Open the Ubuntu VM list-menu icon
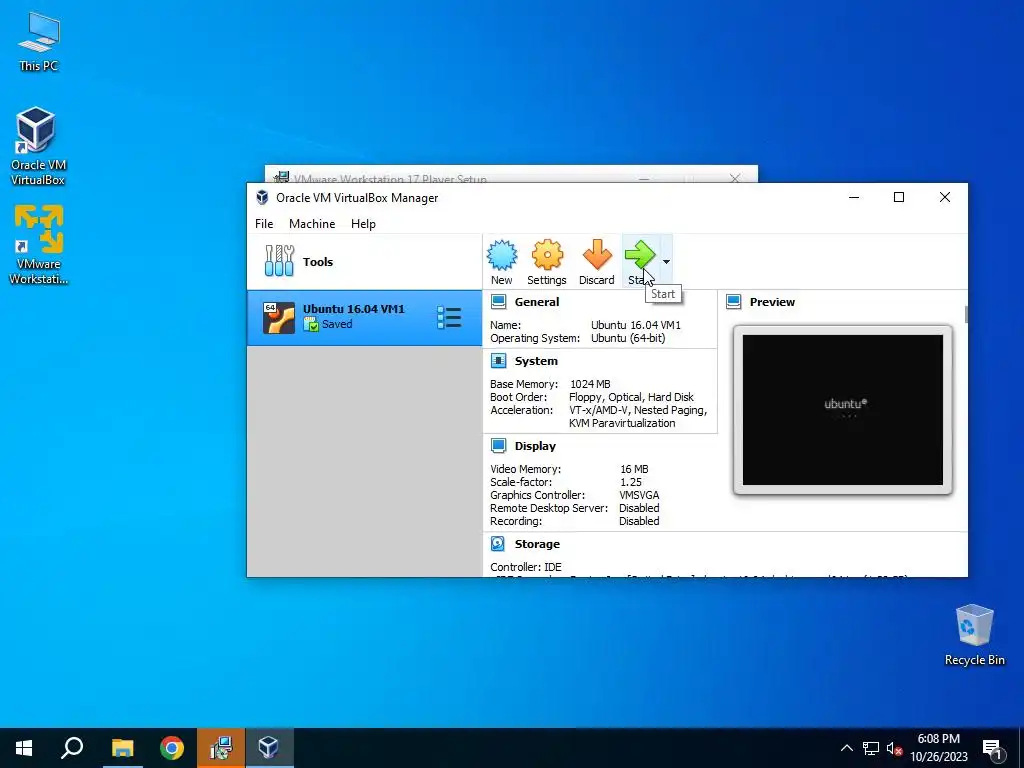This screenshot has height=768, width=1024. point(449,317)
